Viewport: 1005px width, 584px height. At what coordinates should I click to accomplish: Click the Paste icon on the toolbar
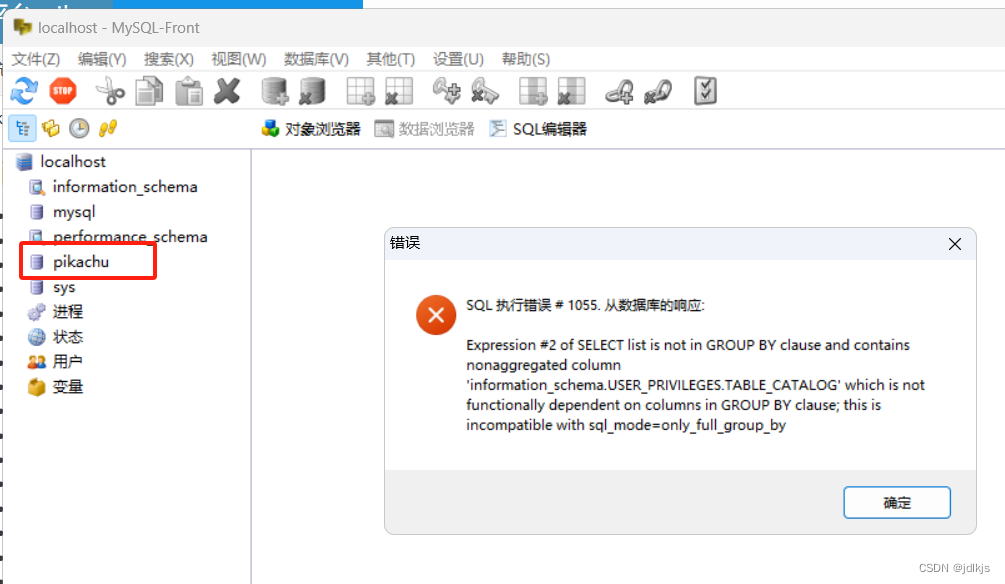(186, 91)
